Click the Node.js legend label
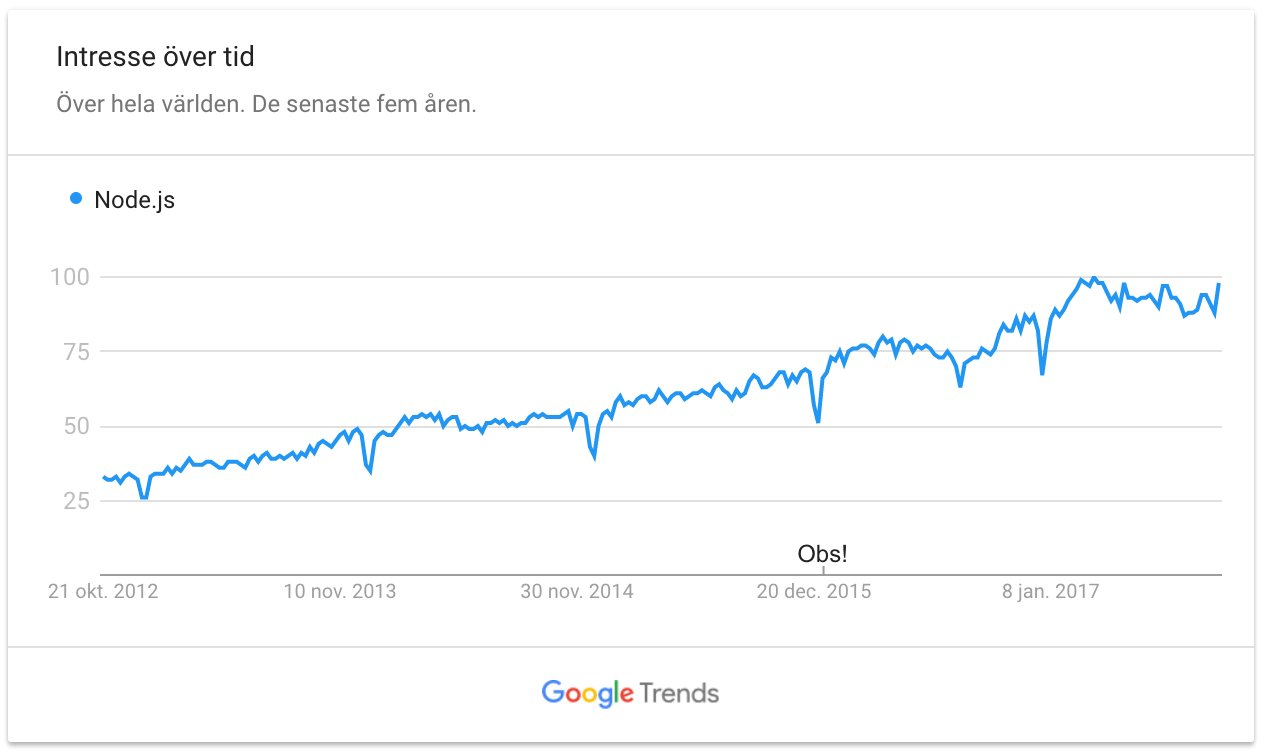The height and width of the screenshot is (754, 1262). tap(134, 200)
